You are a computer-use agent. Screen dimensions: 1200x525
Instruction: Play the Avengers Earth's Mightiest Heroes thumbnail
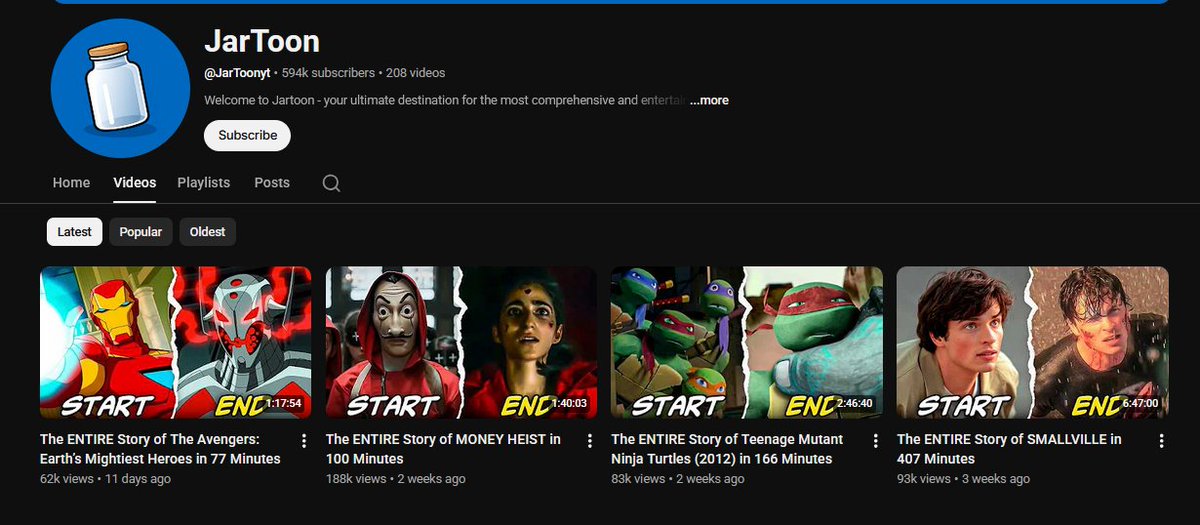click(x=176, y=342)
